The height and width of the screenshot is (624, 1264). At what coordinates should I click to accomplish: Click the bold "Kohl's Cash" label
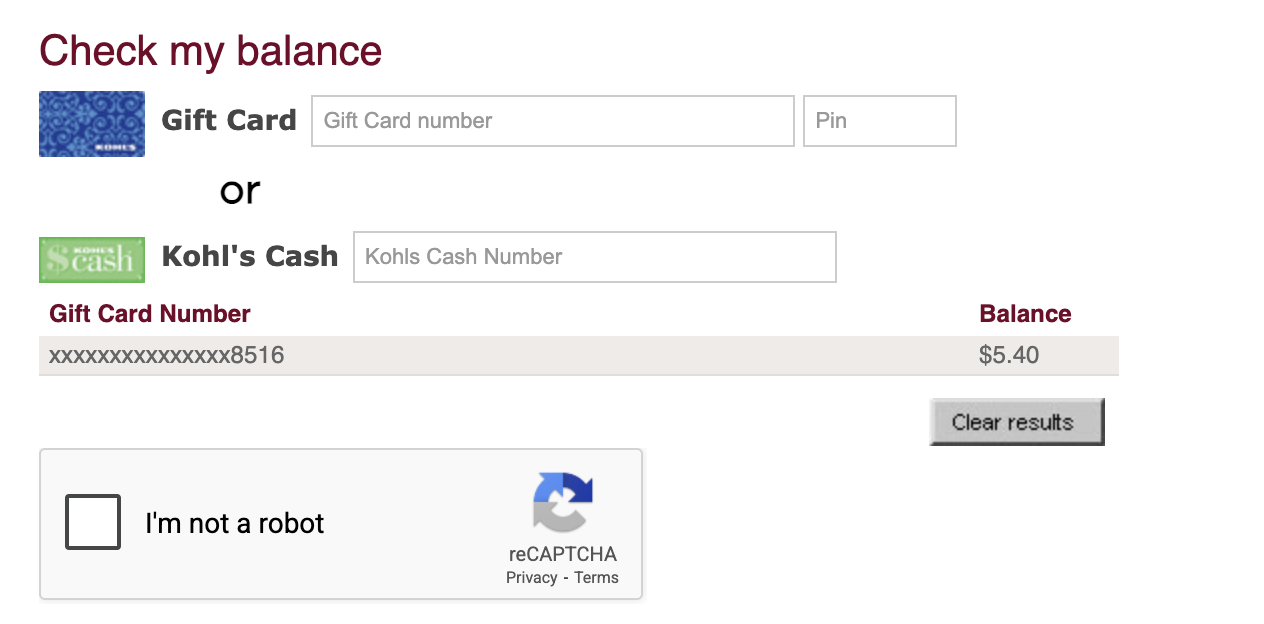coord(250,257)
